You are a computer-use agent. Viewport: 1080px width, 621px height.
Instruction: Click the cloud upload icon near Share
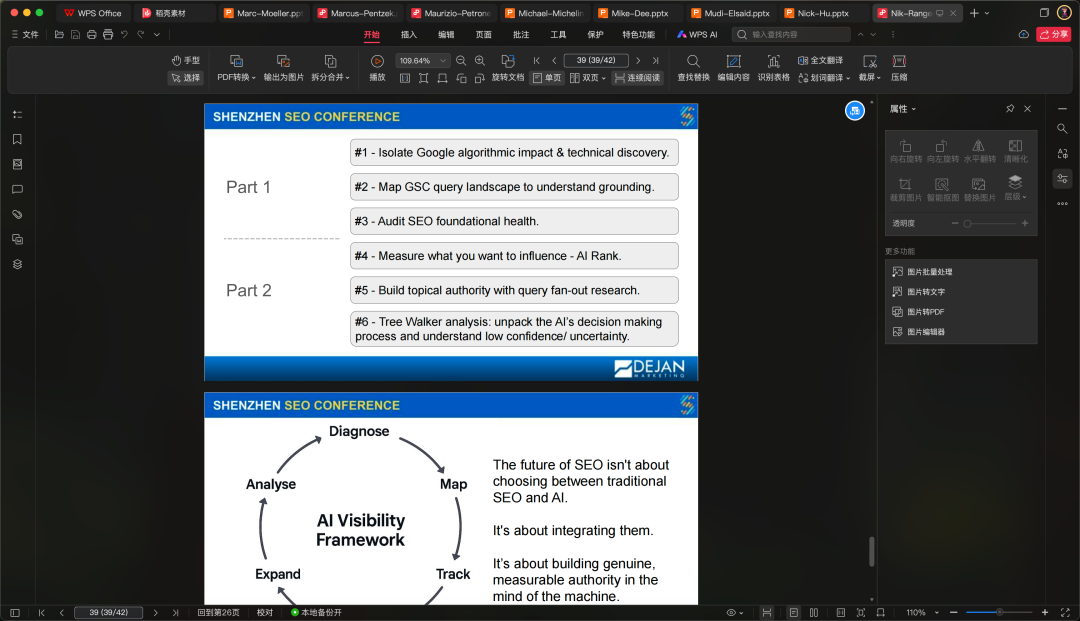[x=1024, y=34]
